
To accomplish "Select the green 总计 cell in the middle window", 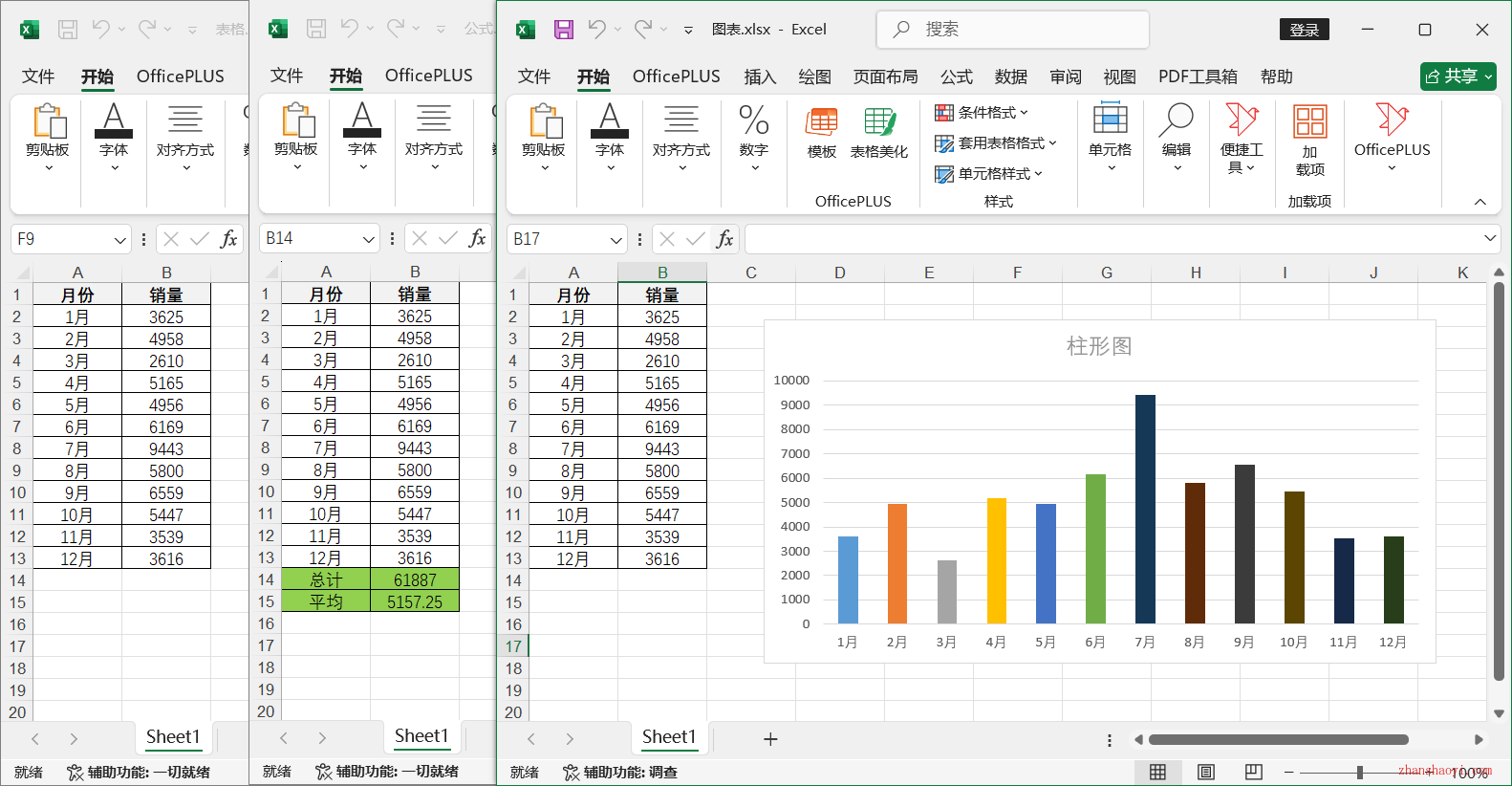I will pos(326,579).
